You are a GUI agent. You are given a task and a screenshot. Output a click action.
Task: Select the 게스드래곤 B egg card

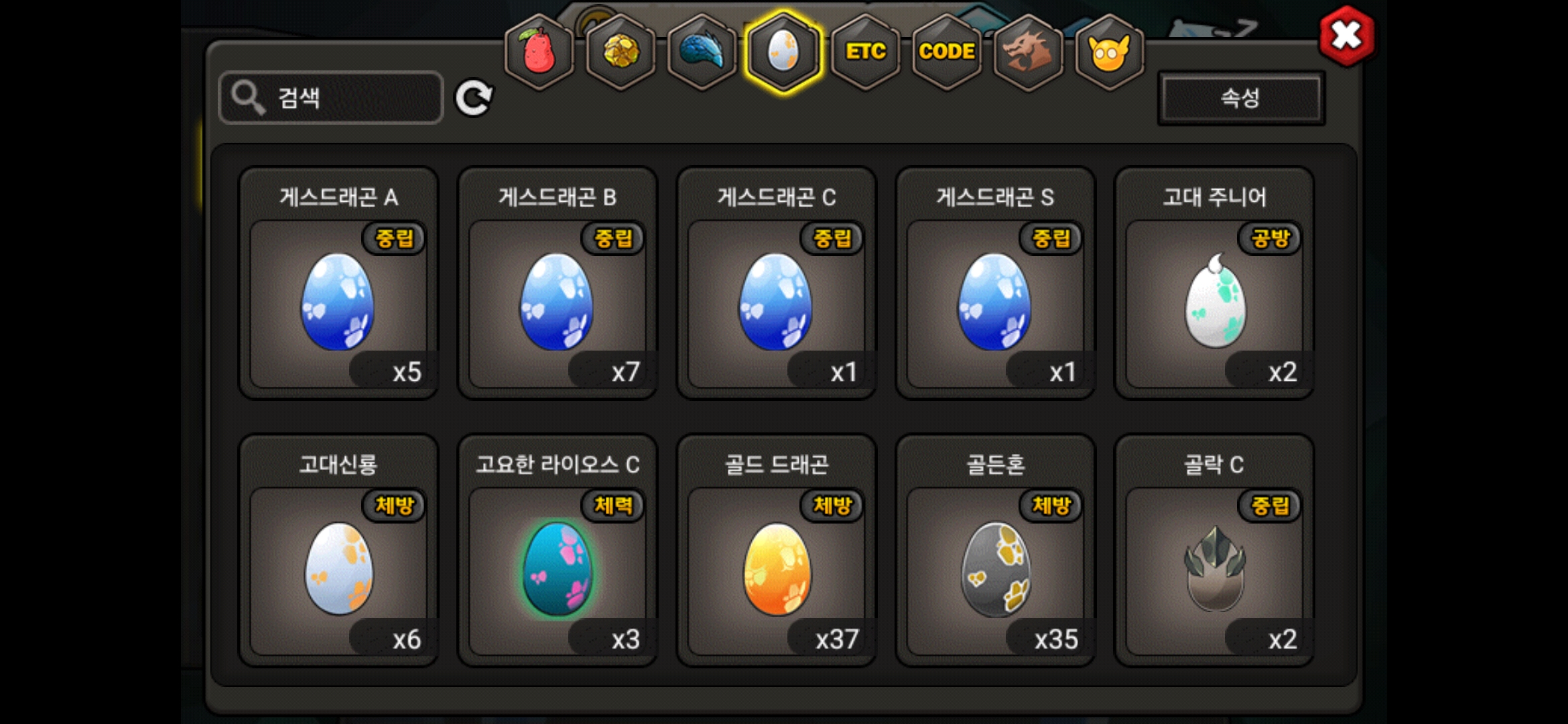(558, 283)
